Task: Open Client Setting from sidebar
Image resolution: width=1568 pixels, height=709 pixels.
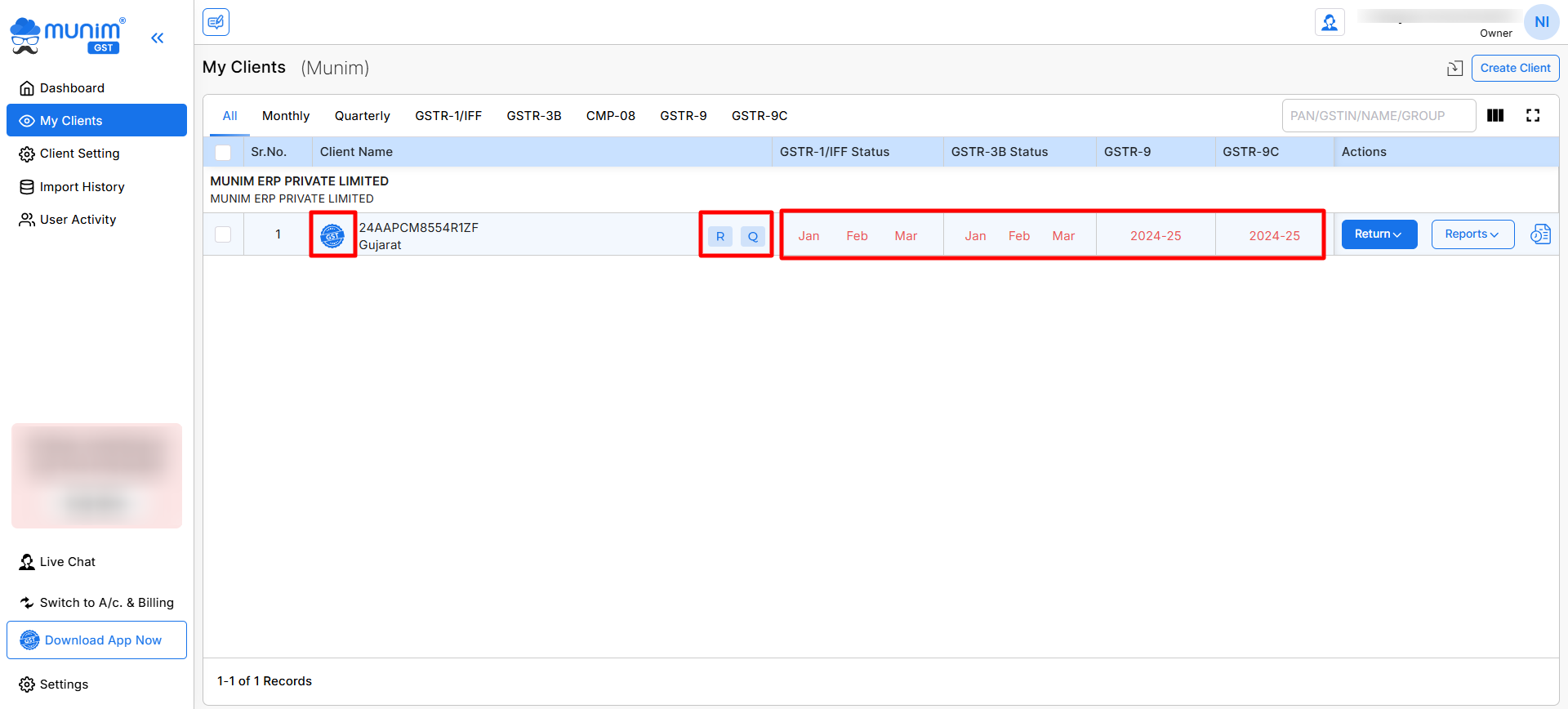Action: [79, 154]
